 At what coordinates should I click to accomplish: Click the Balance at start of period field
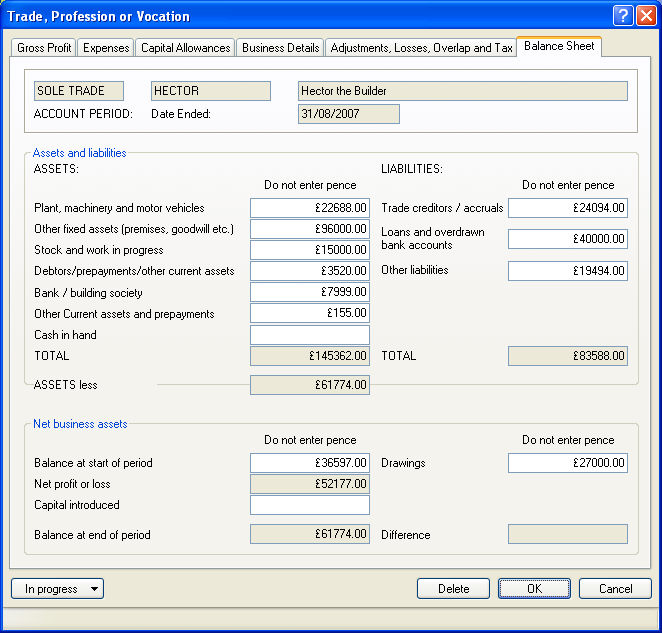coord(310,463)
